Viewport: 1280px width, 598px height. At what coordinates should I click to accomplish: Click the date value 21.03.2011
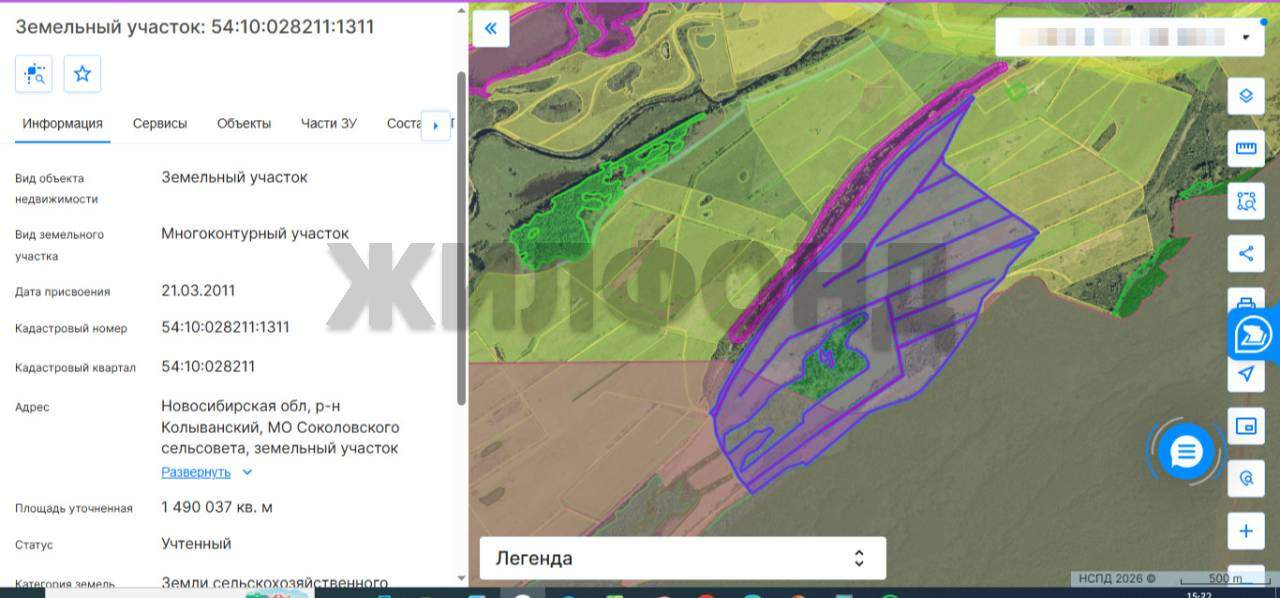(198, 291)
